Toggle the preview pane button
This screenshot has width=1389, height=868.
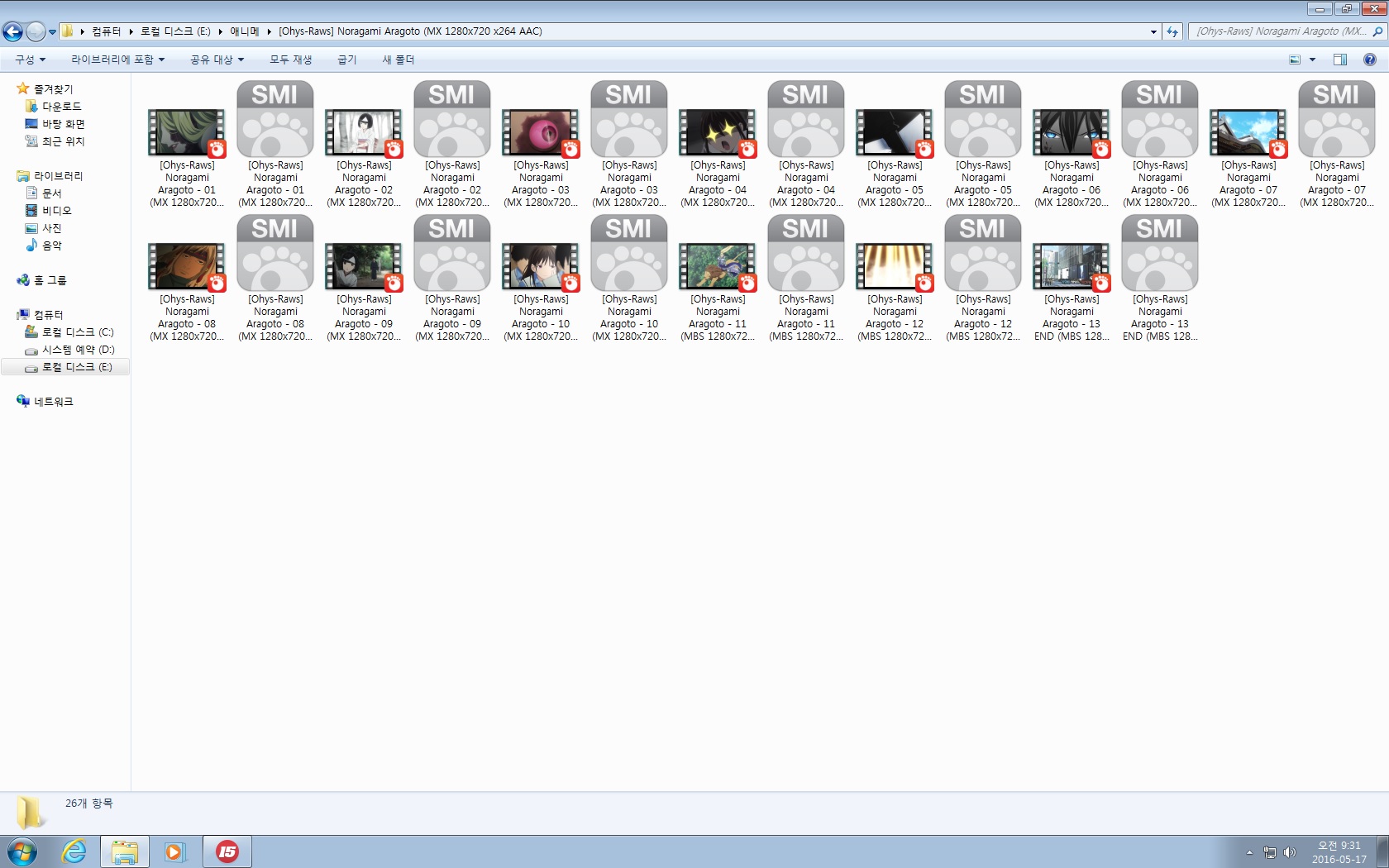1340,60
